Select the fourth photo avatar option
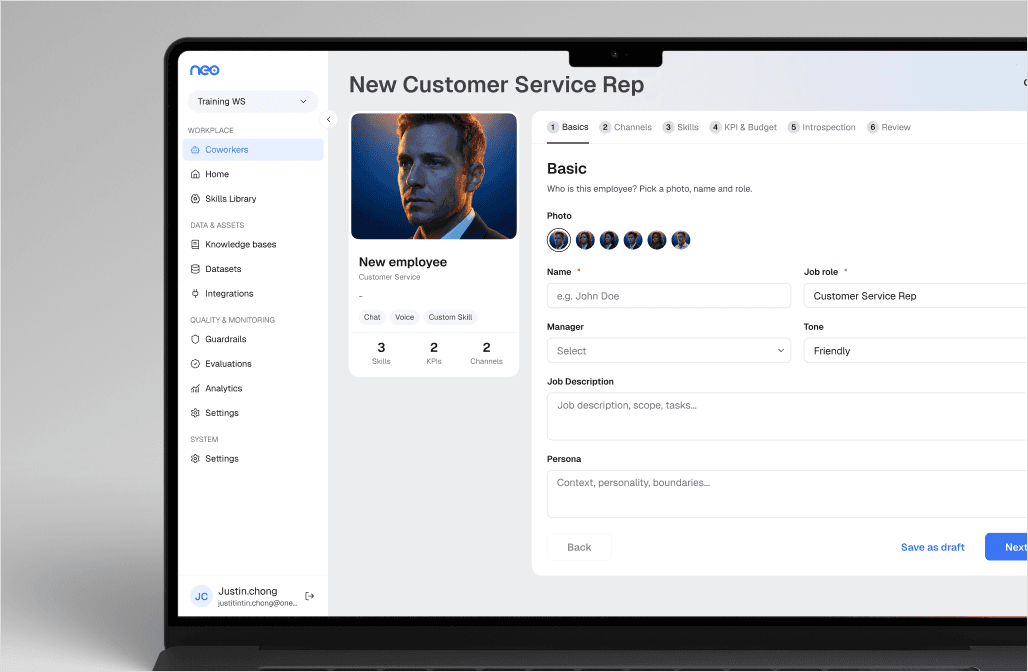 pos(633,240)
